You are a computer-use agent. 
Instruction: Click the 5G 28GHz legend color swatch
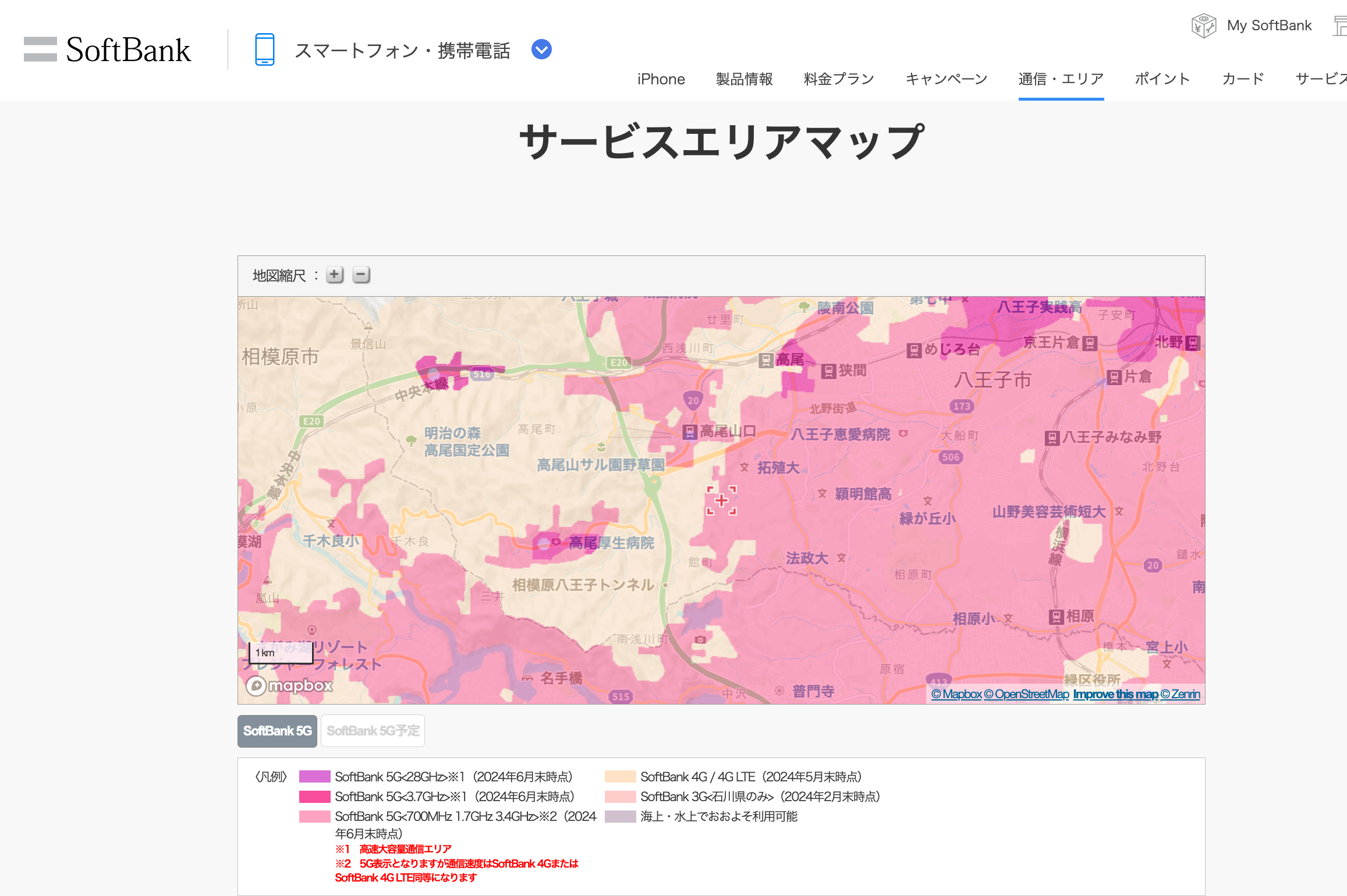click(314, 777)
